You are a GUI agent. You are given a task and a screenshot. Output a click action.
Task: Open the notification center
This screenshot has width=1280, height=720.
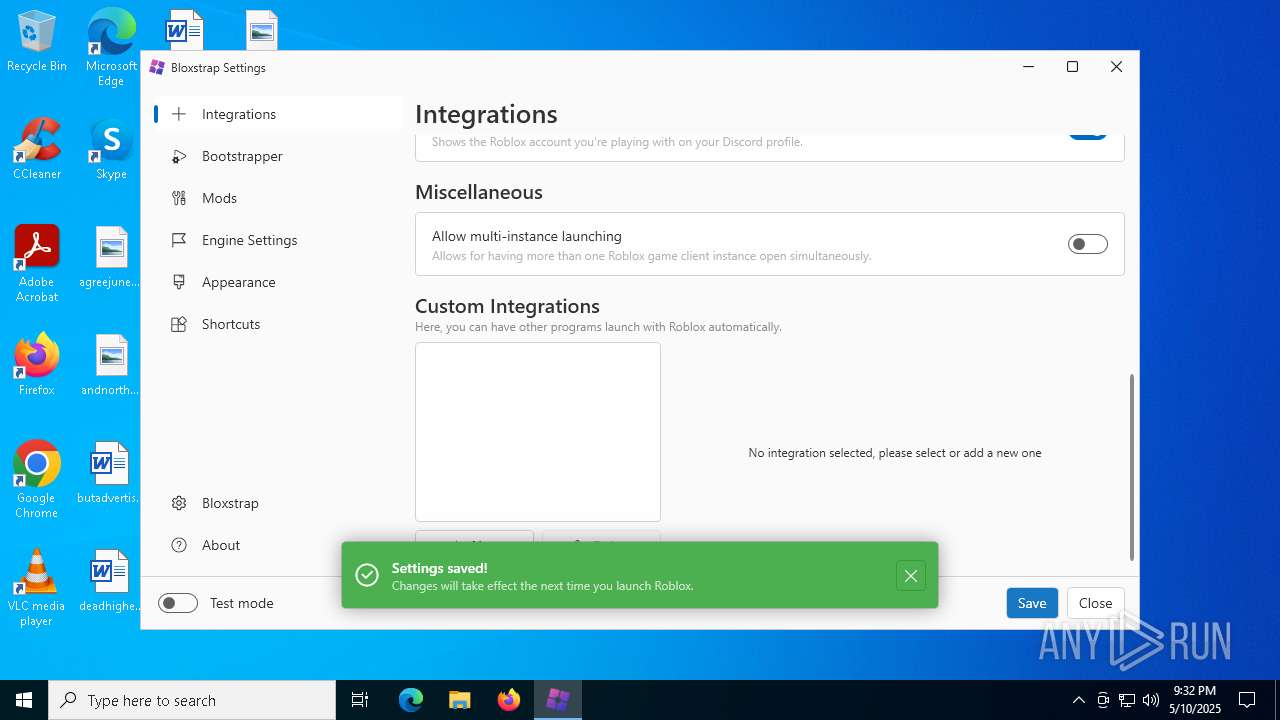(x=1247, y=700)
